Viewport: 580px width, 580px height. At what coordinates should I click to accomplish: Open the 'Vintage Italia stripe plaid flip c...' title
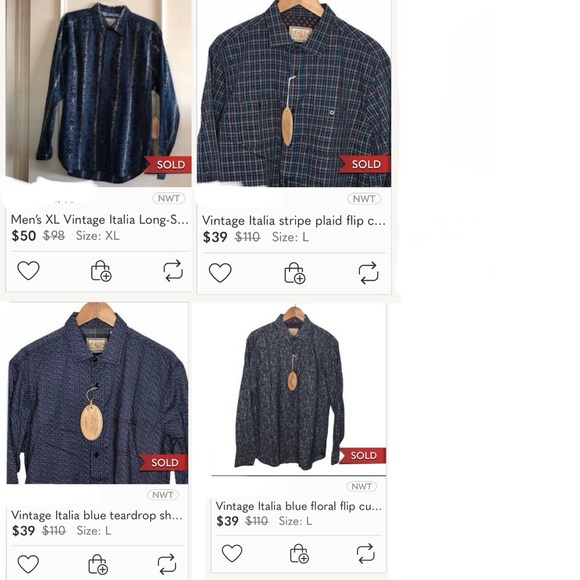[x=294, y=221]
